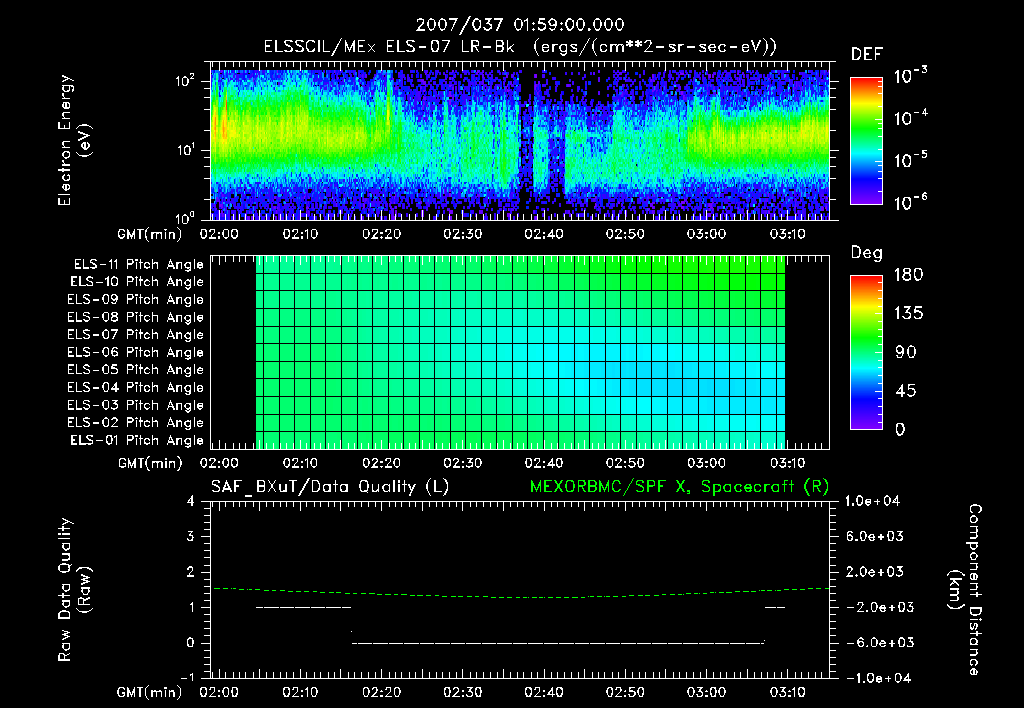
Task: Select the ELS-09 Pitch Angle row label
Action: pyautogui.click(x=135, y=300)
